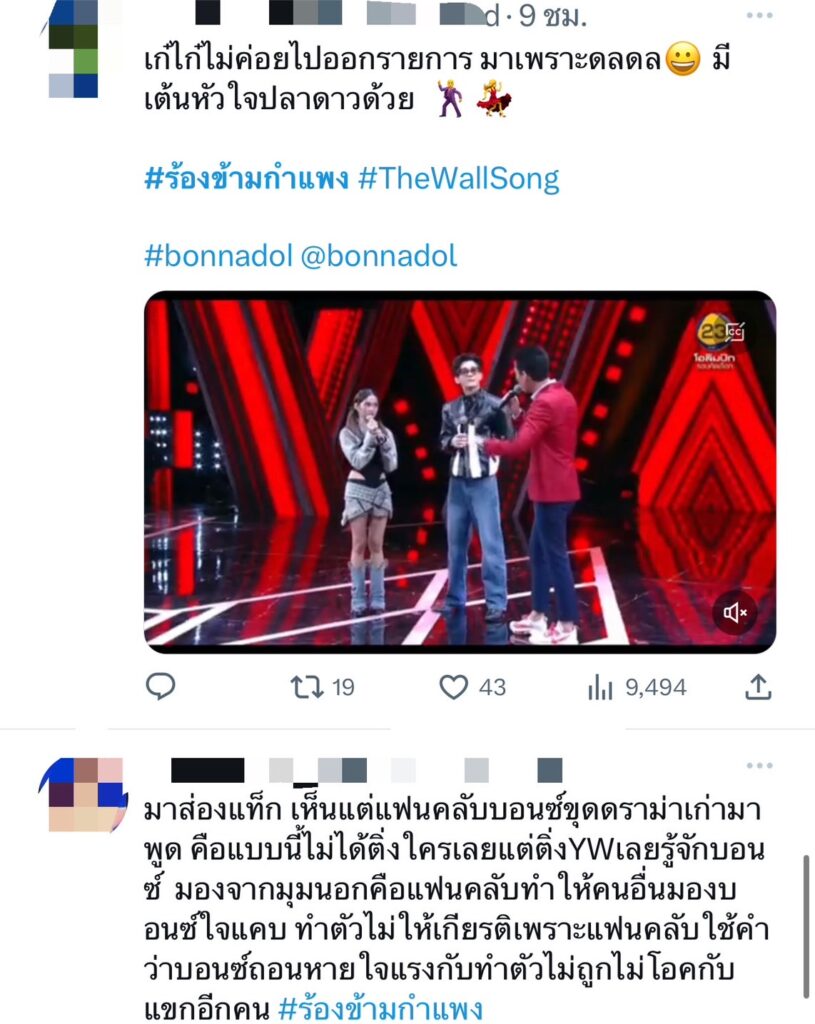
Task: Share the first tweet via upload icon
Action: click(x=758, y=687)
